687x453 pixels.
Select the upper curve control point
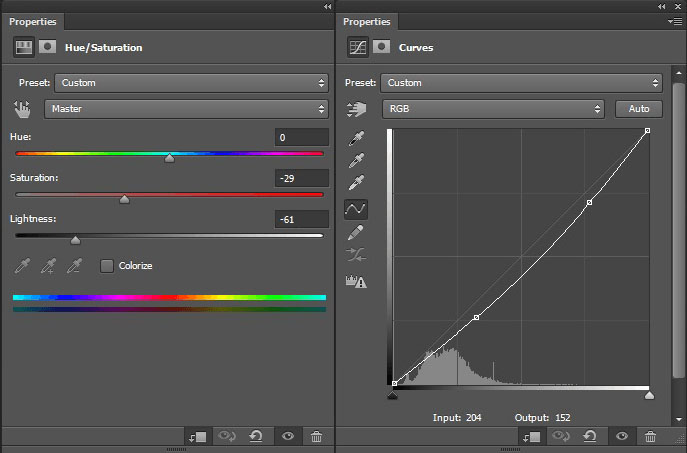[x=590, y=202]
